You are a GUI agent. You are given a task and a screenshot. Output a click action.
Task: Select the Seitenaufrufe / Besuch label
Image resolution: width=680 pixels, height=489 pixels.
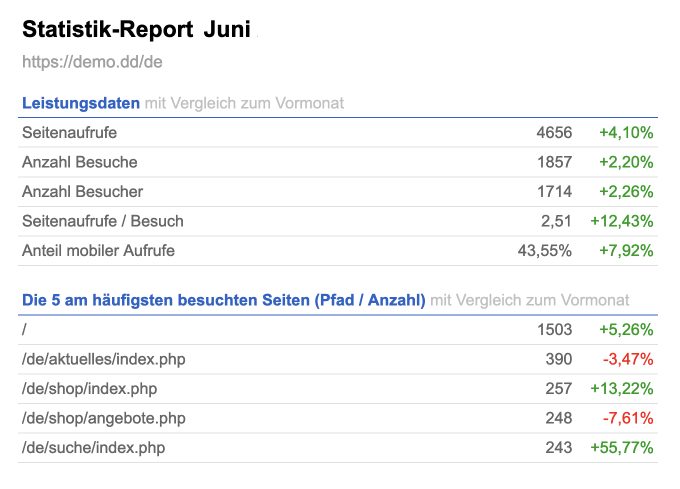point(102,221)
